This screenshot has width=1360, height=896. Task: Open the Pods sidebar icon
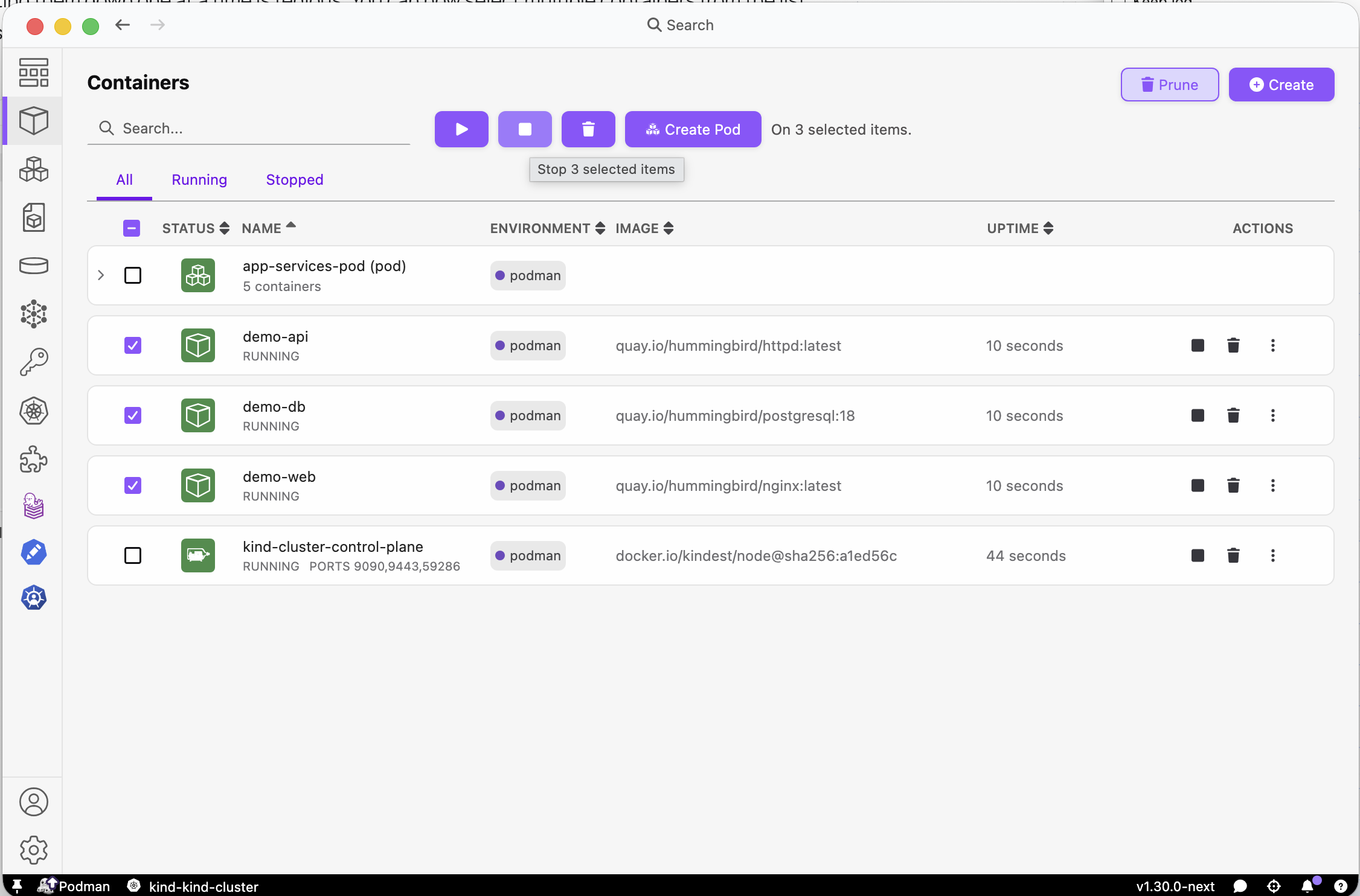click(x=34, y=170)
